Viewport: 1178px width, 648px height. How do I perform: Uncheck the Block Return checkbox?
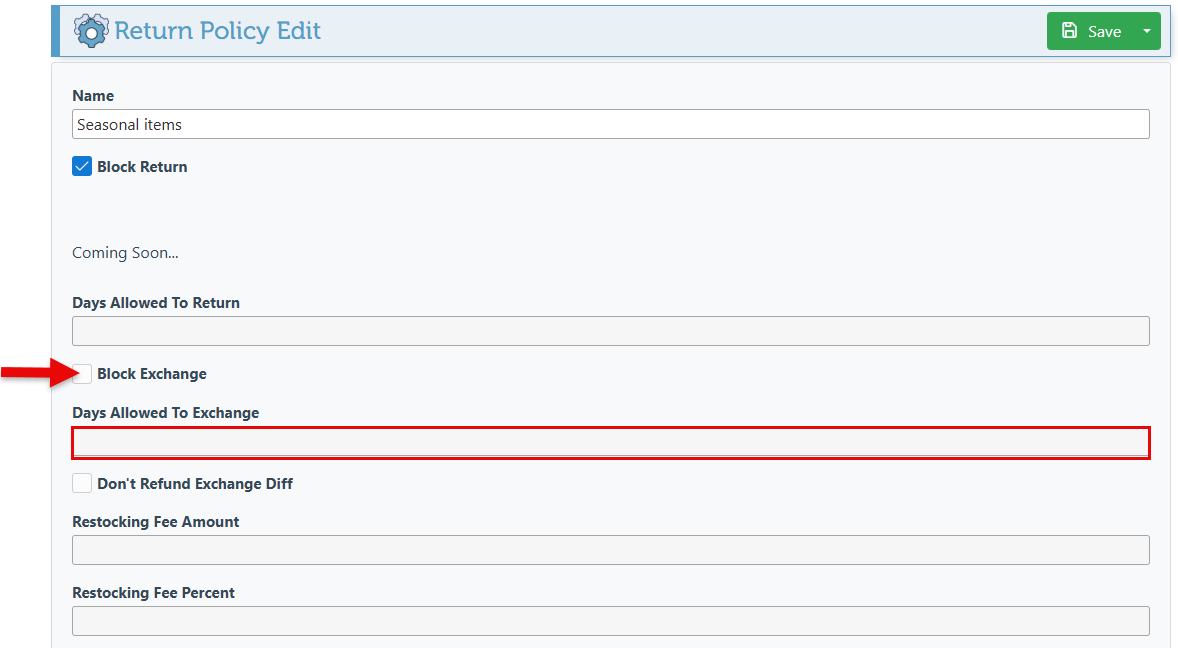pyautogui.click(x=82, y=167)
